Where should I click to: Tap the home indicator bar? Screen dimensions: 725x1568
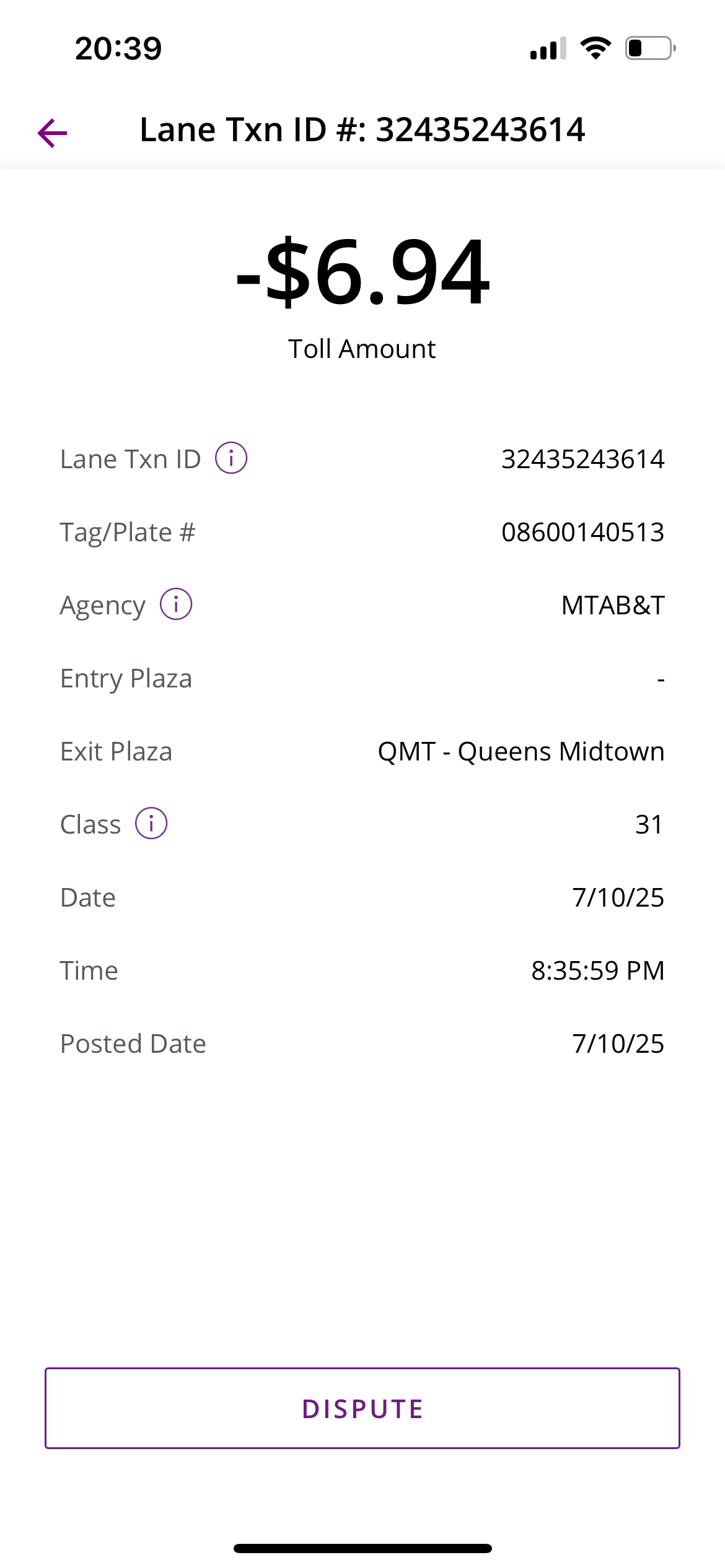coord(362,1548)
